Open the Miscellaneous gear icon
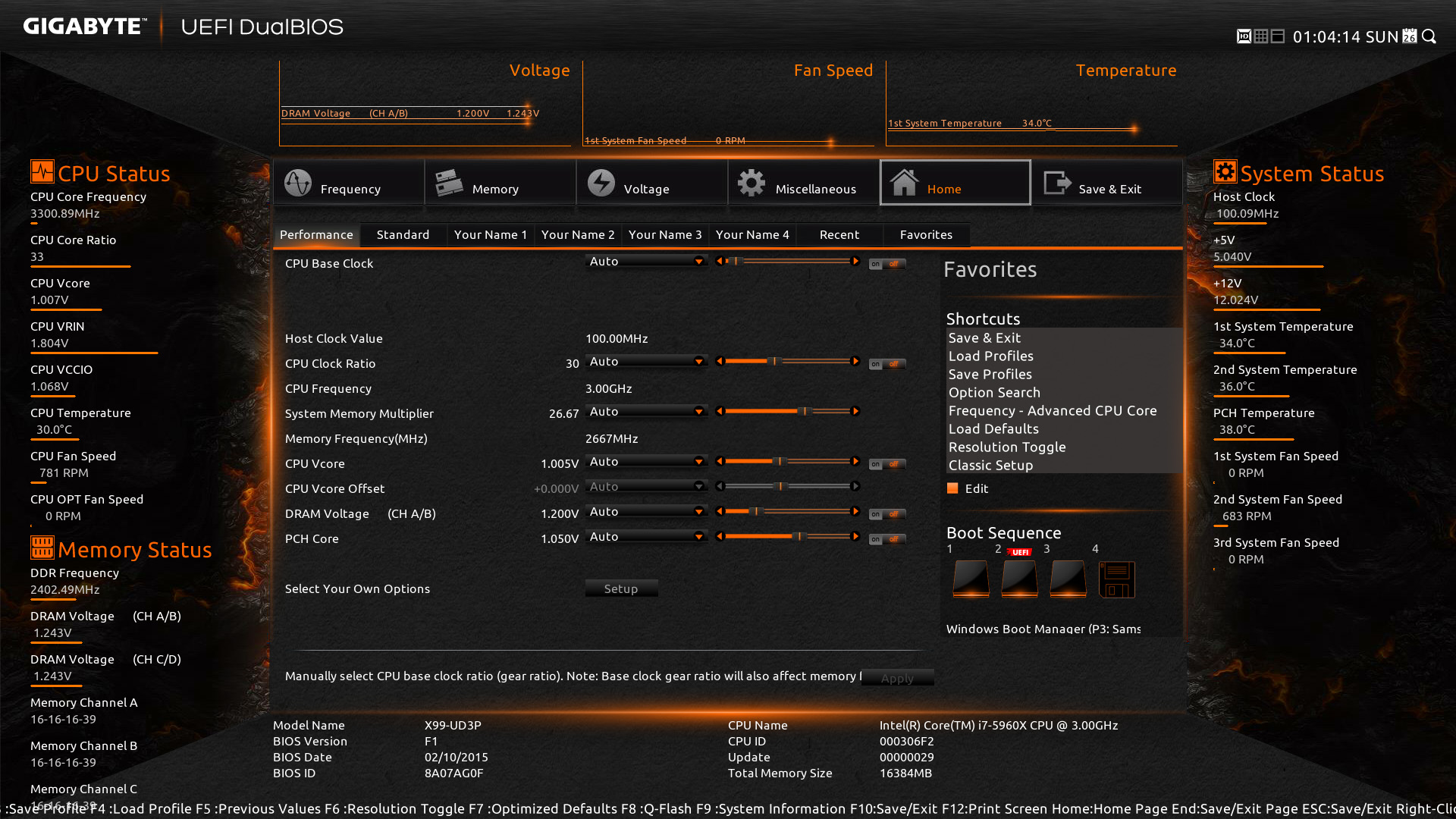 (x=752, y=184)
